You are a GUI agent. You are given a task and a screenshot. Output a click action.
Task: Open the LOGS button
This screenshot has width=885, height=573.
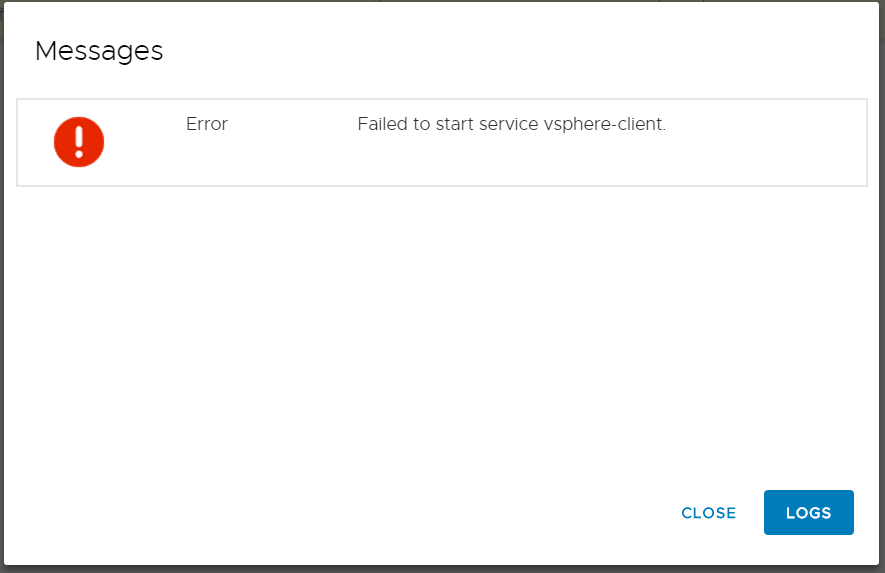coord(808,512)
